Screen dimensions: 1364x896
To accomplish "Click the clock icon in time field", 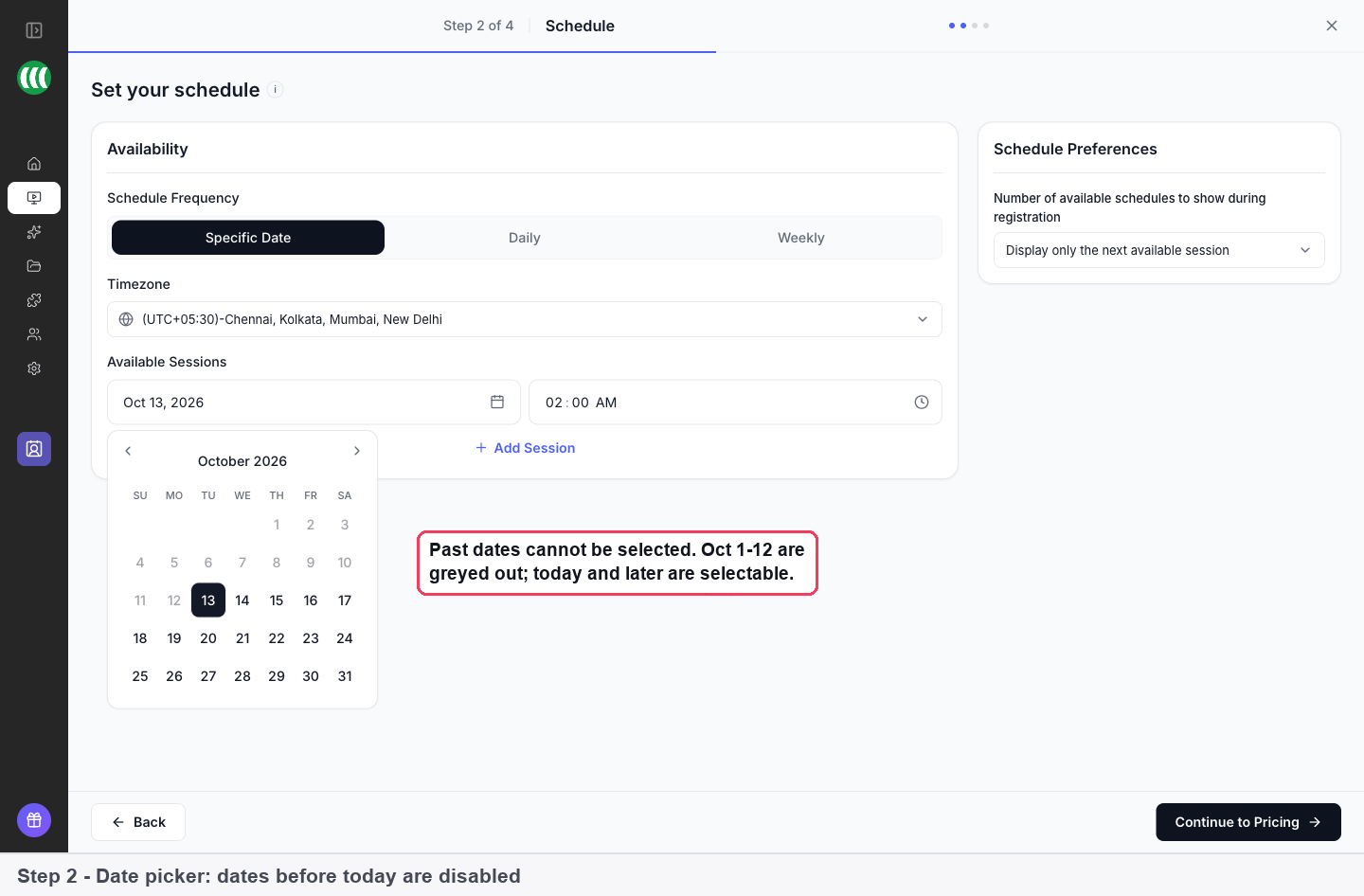I will click(x=922, y=403).
